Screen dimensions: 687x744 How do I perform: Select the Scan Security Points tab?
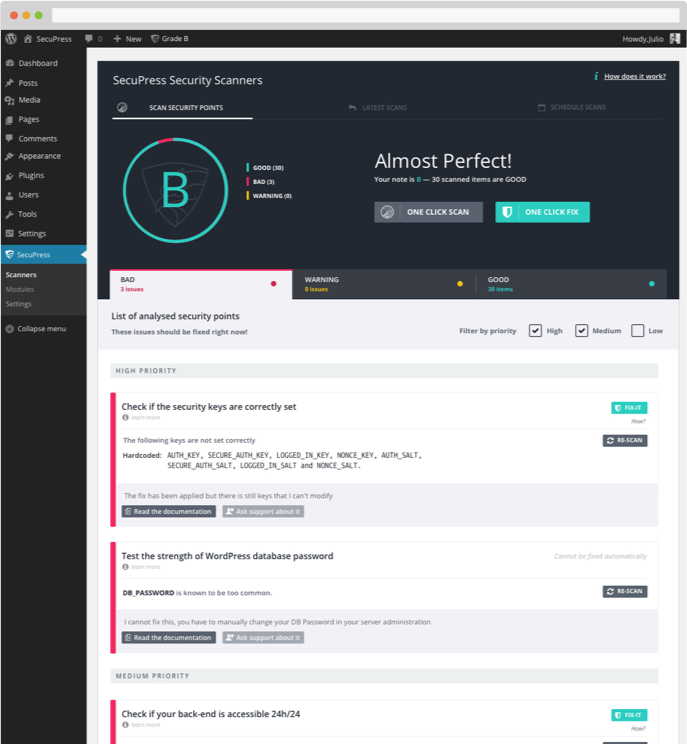(183, 108)
